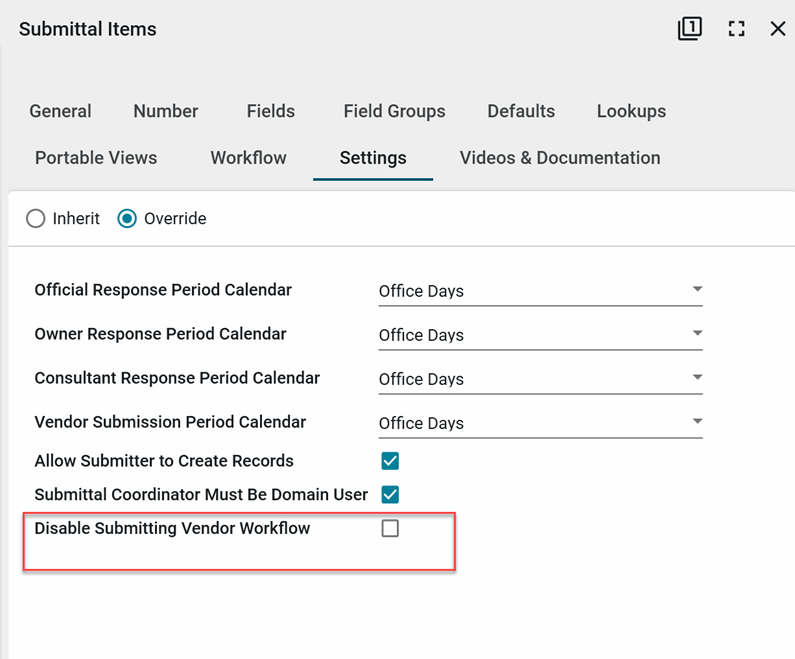Image resolution: width=795 pixels, height=659 pixels.
Task: Open the Field Groups tab
Action: coord(394,111)
